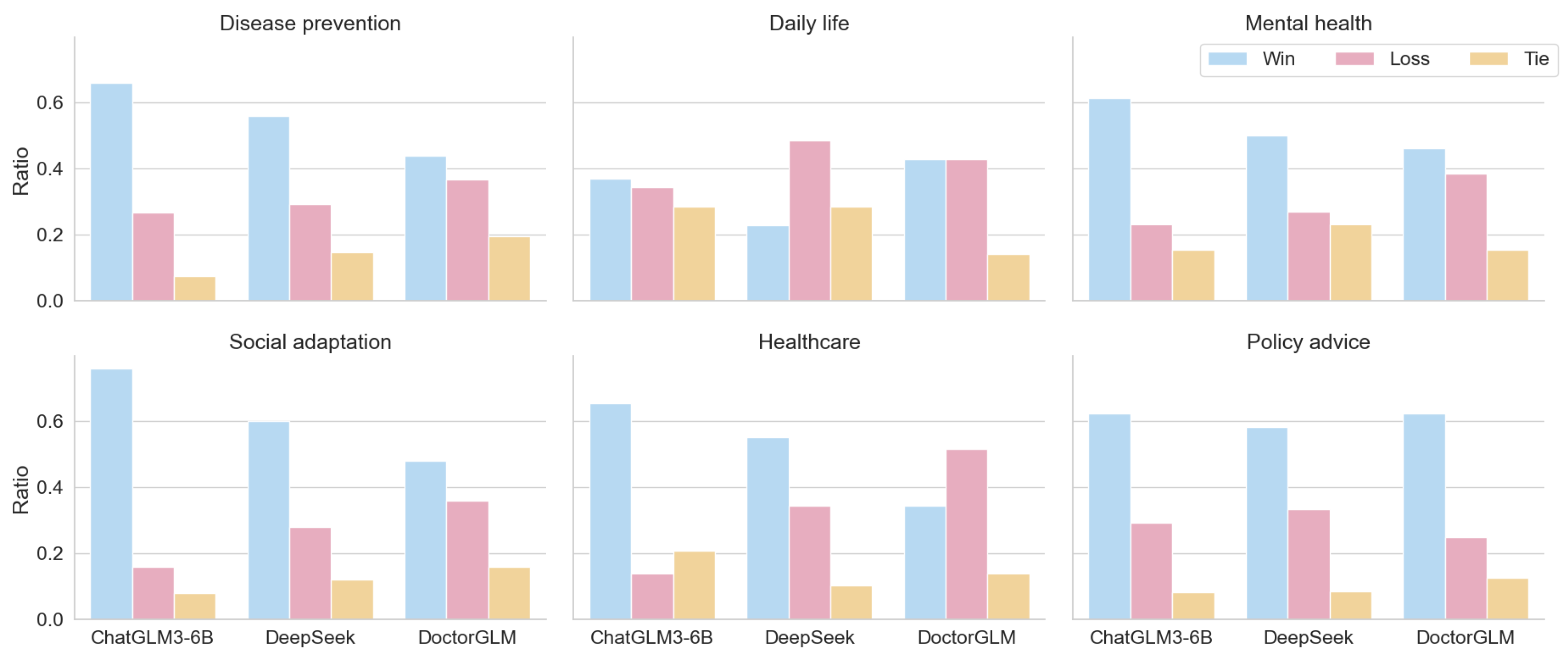Select the Healthcare chart title
1568x663 pixels.
pos(809,342)
